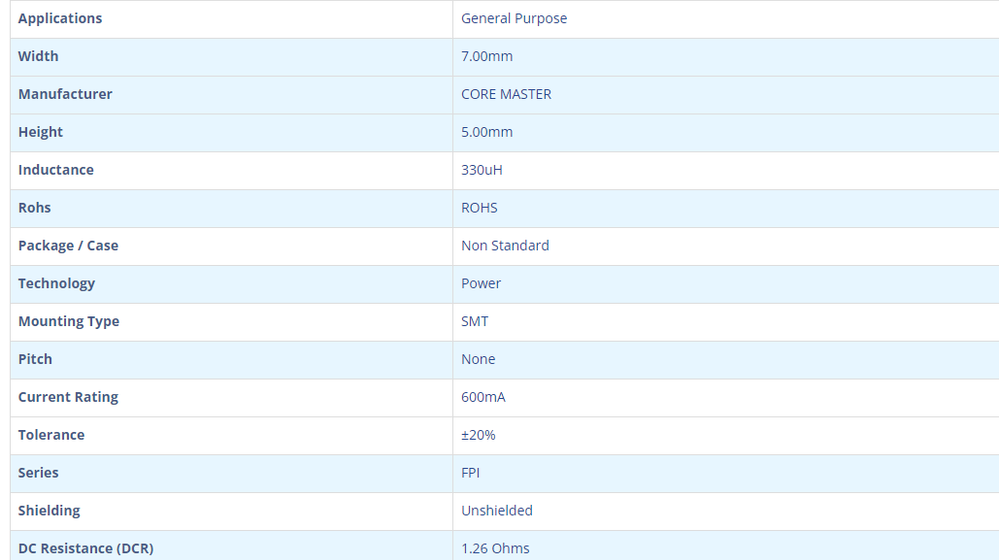
Task: Select the 'Package / Case' label
Action: click(68, 246)
